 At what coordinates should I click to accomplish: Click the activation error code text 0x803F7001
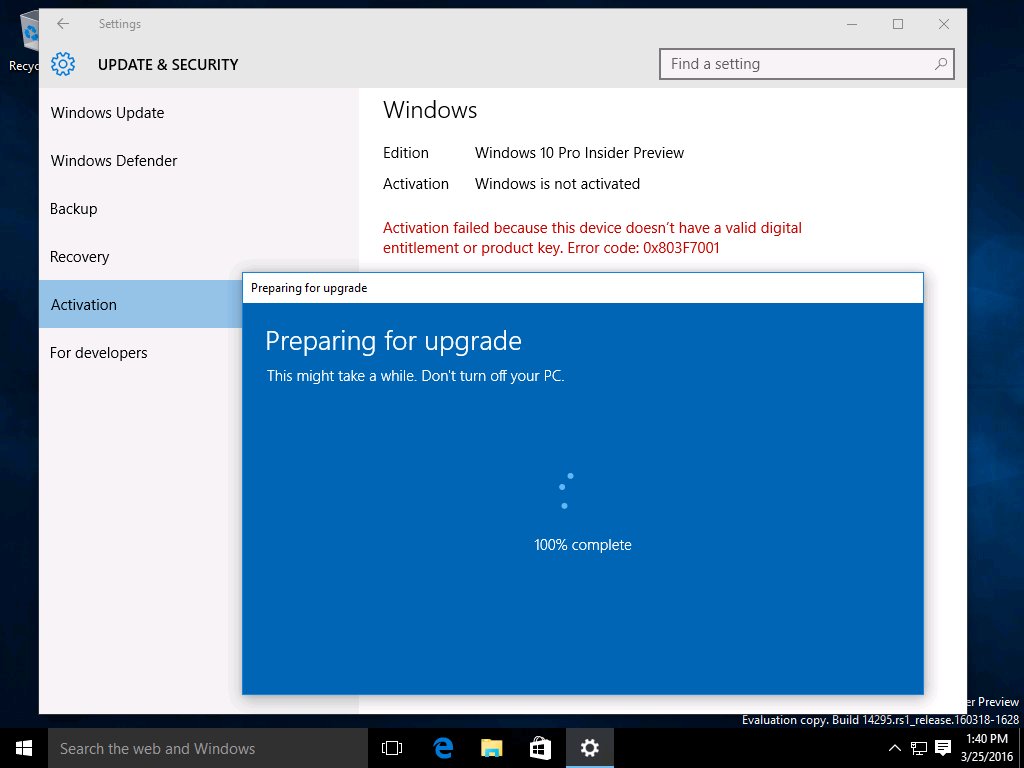click(681, 248)
